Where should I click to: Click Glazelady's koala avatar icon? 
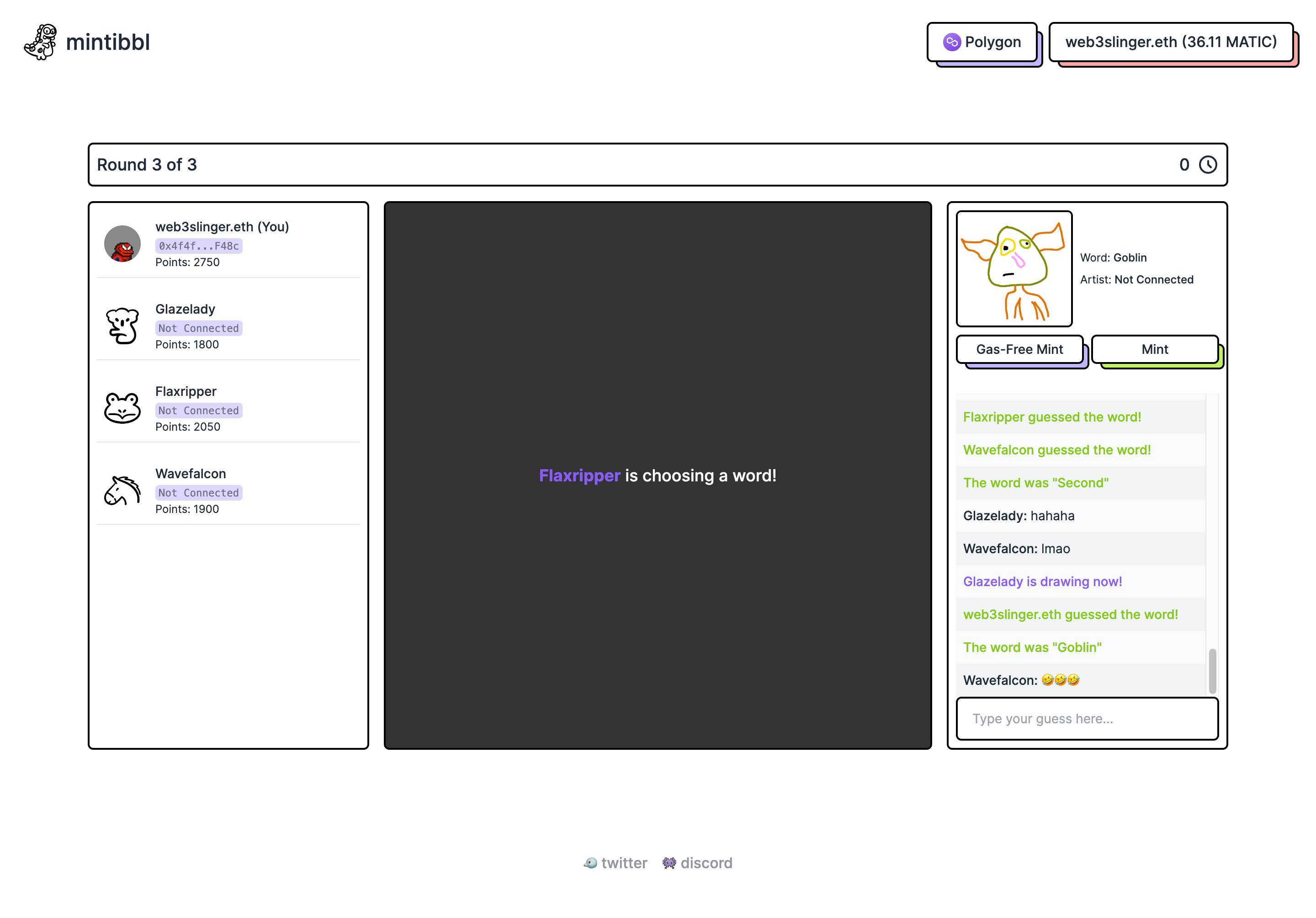pyautogui.click(x=122, y=325)
